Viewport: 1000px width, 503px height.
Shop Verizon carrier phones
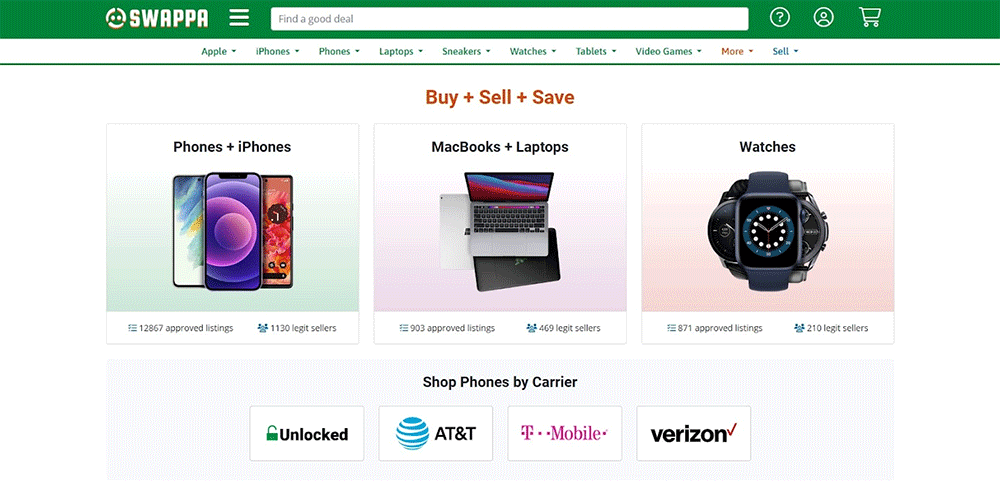point(693,434)
